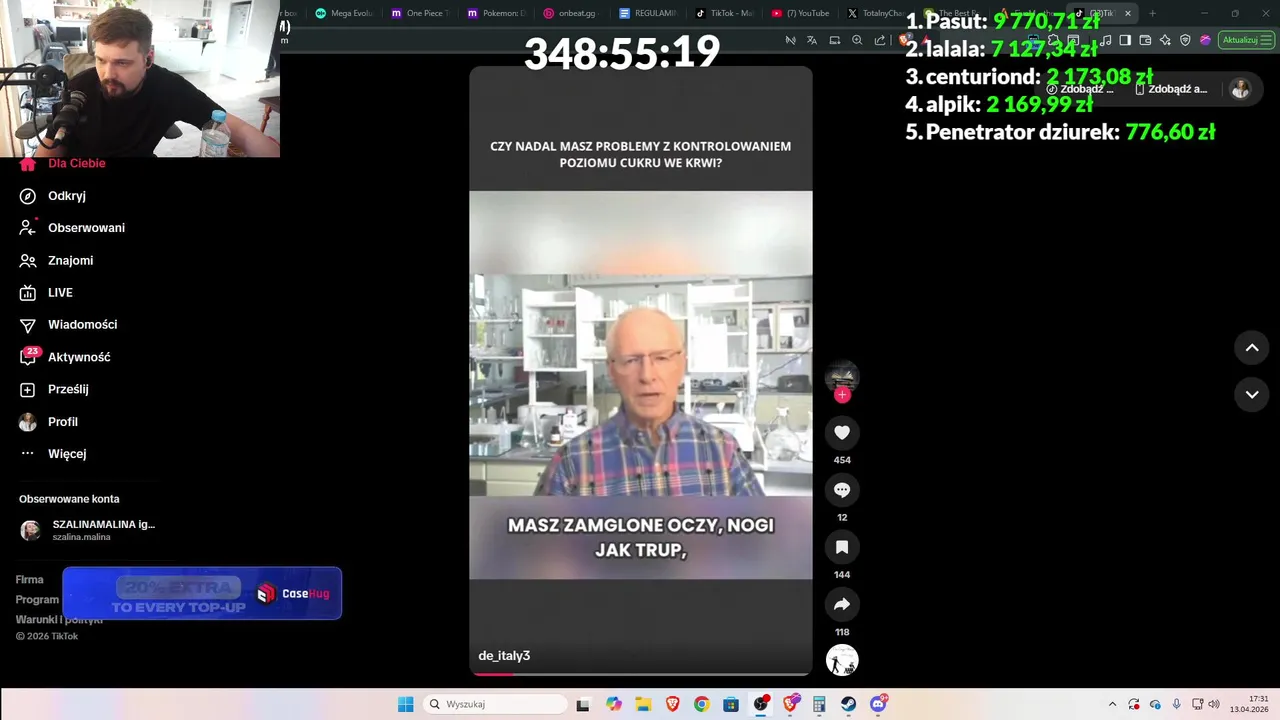Open the profile avatar top right
This screenshot has height=720, width=1280.
[1240, 89]
